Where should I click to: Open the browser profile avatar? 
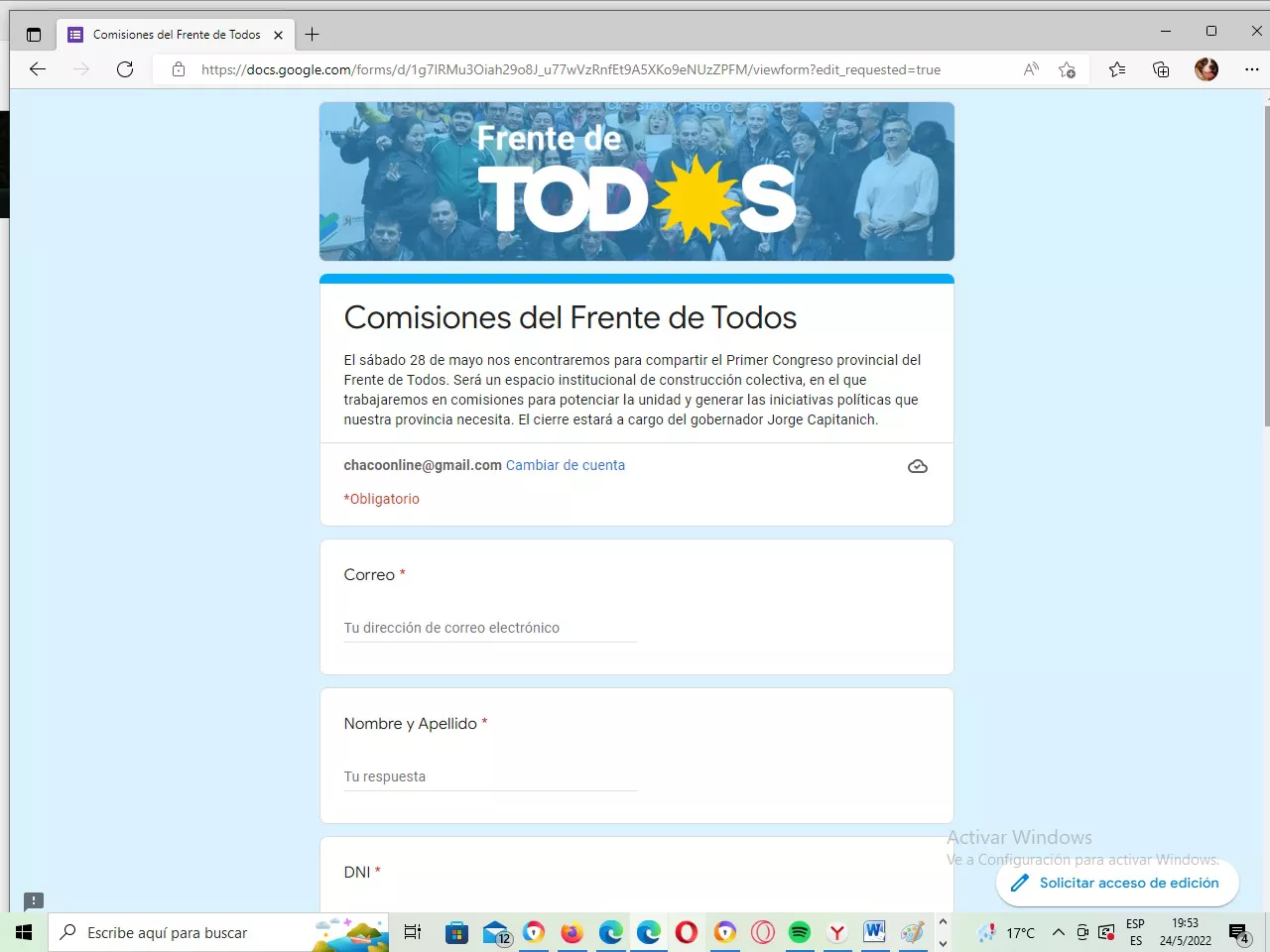pyautogui.click(x=1206, y=69)
